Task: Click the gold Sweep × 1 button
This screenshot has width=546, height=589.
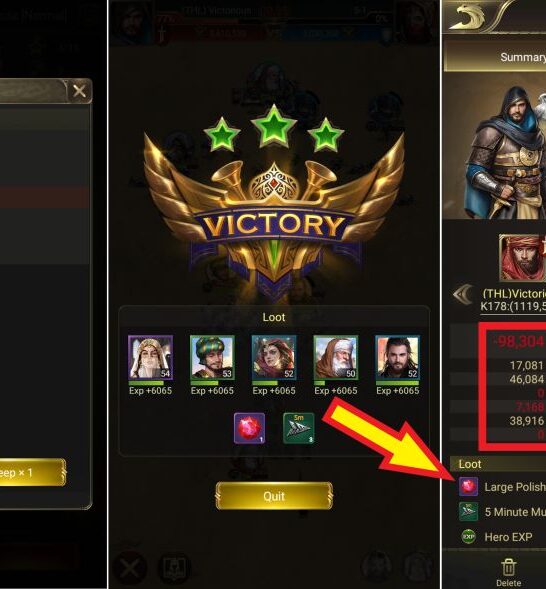Action: coord(32,472)
